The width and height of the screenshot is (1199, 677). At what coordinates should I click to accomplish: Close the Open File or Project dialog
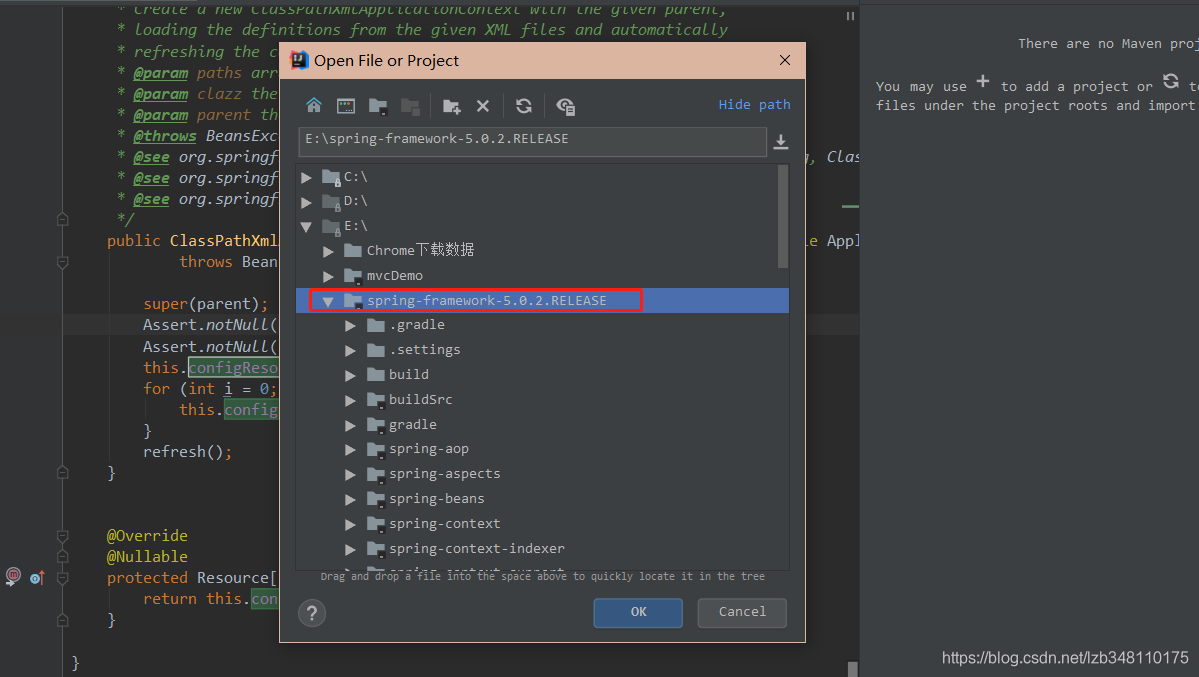click(x=785, y=60)
